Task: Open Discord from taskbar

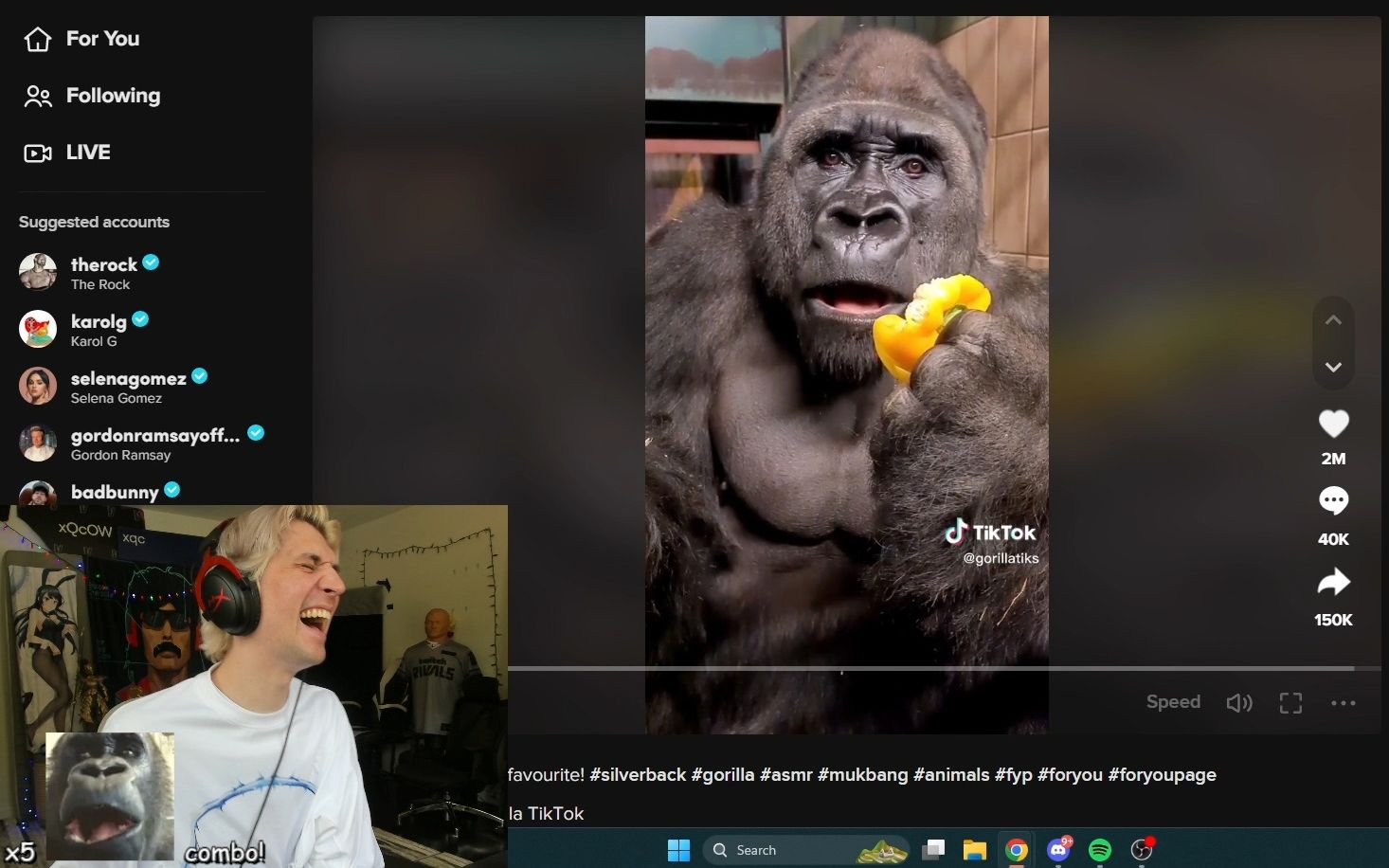Action: coord(1058,850)
